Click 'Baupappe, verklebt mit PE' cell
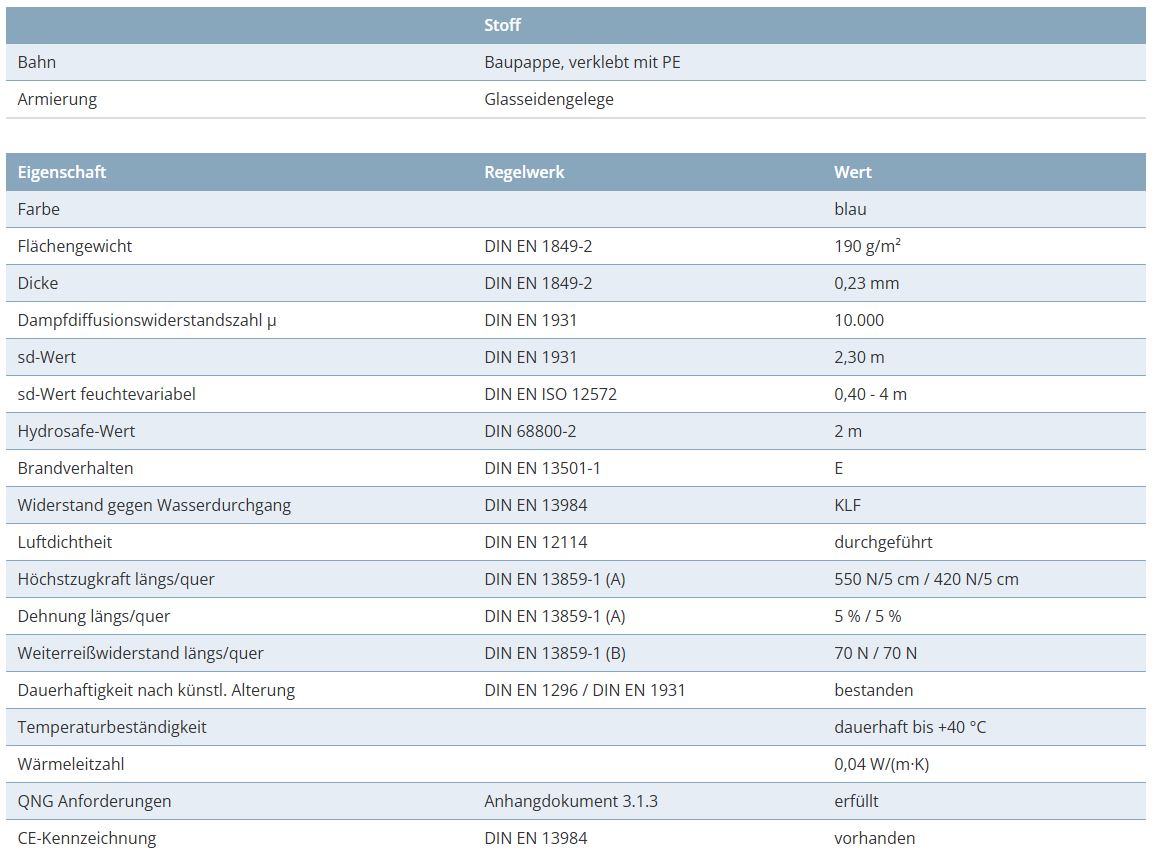1154x858 pixels. (x=582, y=63)
